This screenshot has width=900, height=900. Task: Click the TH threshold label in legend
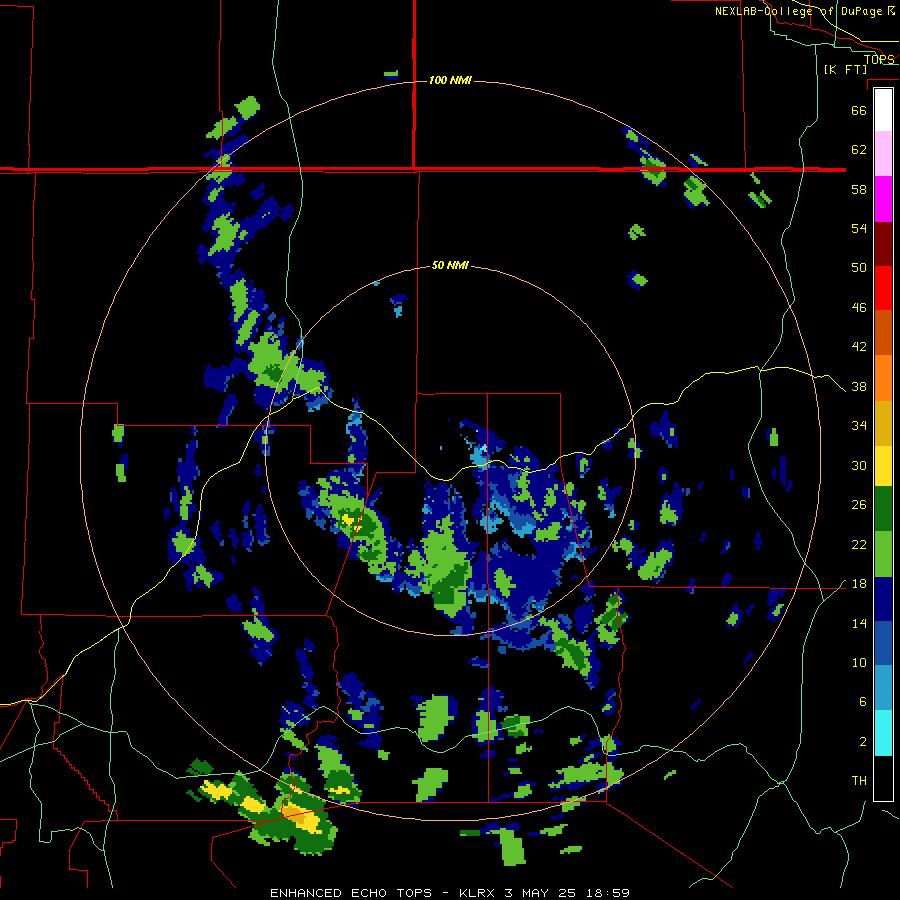(859, 781)
